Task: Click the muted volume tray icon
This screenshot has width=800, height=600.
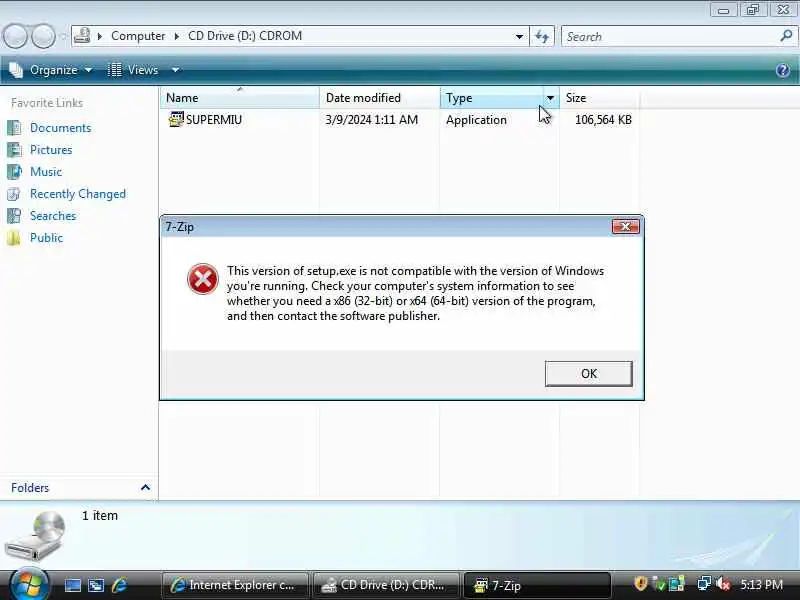Action: click(x=723, y=584)
